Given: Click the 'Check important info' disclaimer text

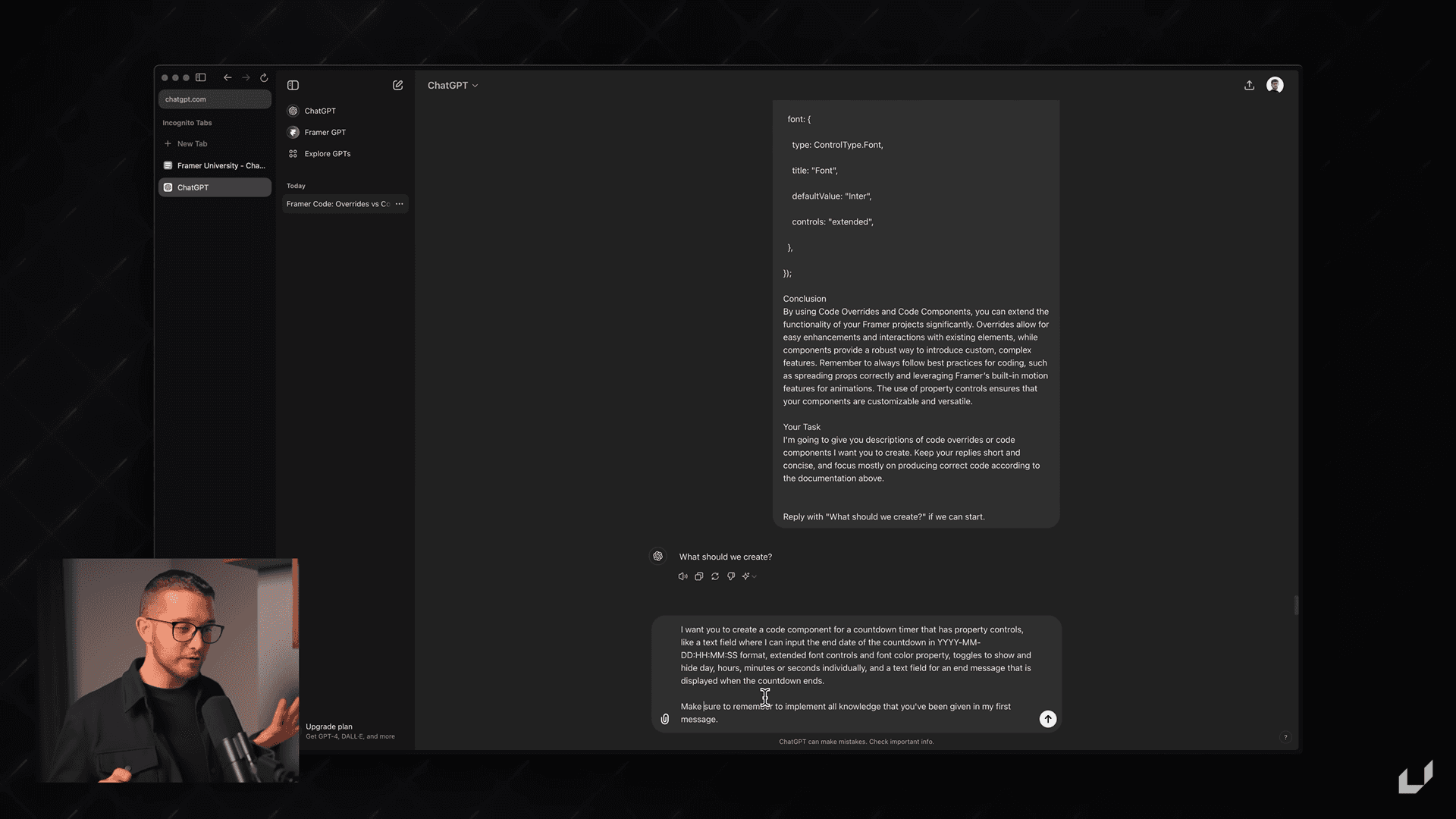Looking at the screenshot, I should tap(901, 742).
